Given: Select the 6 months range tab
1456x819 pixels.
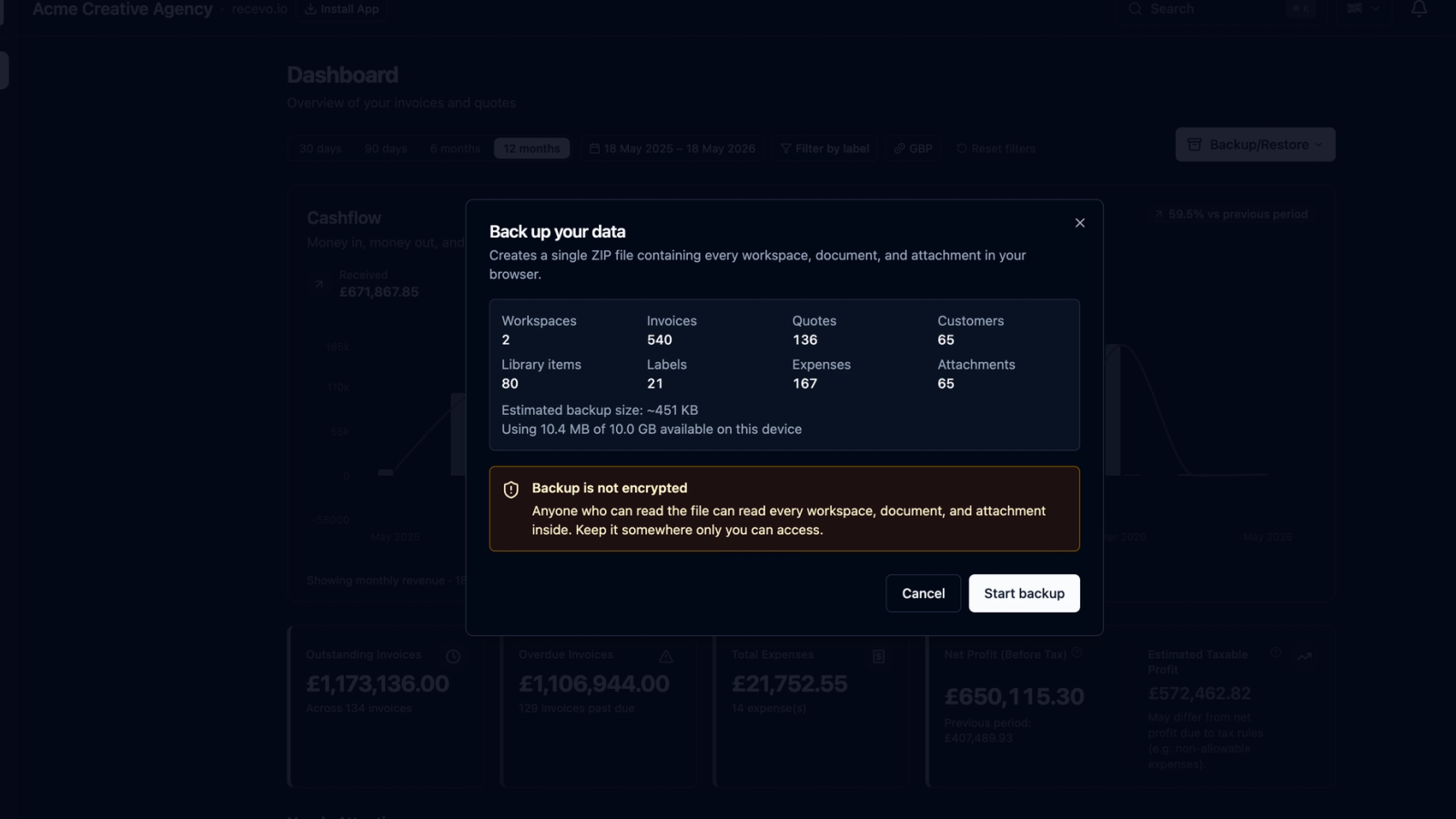Looking at the screenshot, I should tap(455, 148).
